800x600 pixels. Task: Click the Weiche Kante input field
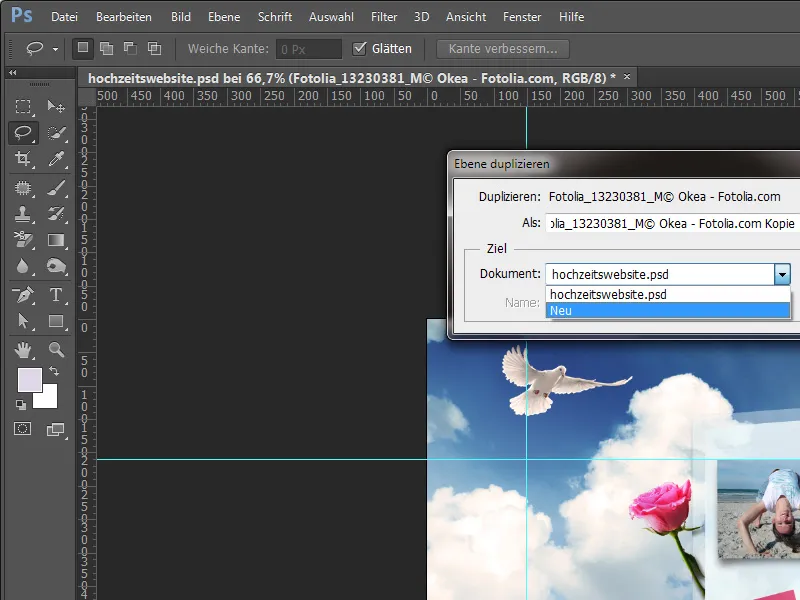(309, 49)
